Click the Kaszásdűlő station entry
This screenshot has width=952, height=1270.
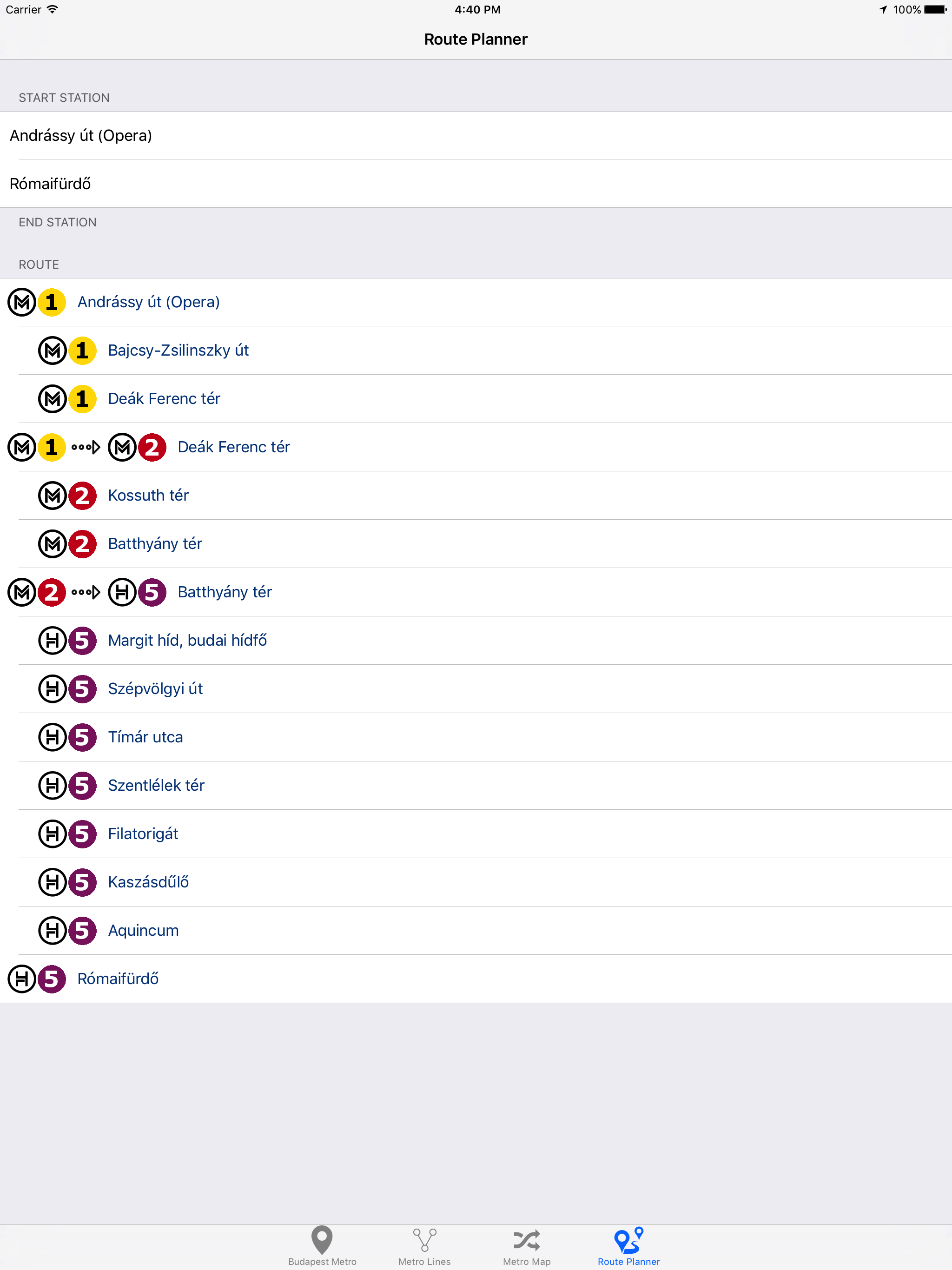(148, 882)
